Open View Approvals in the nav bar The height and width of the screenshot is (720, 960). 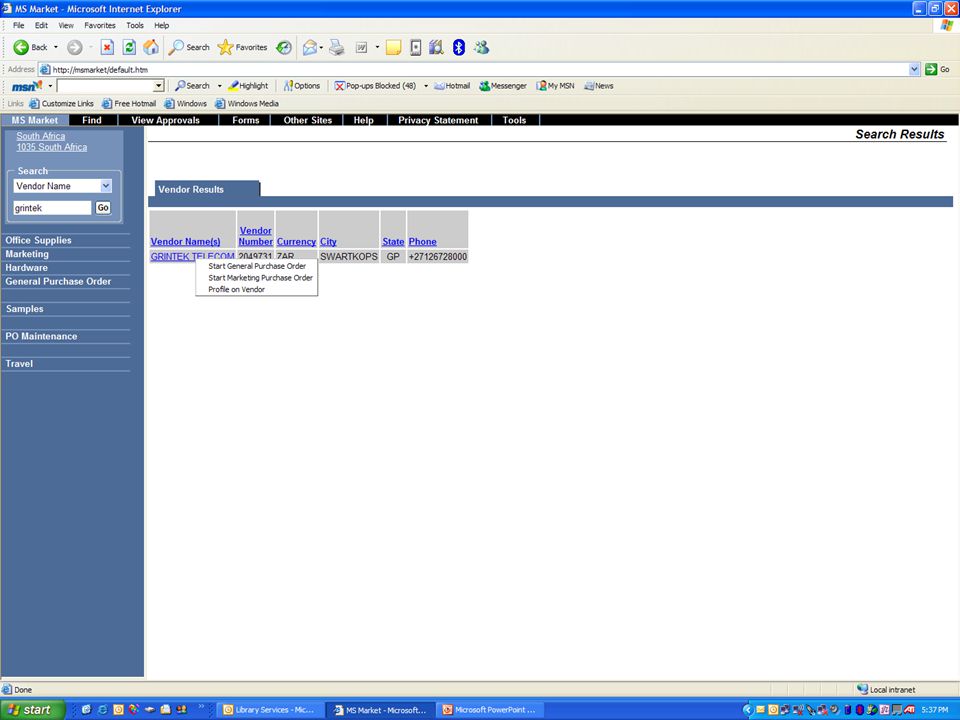coord(165,120)
